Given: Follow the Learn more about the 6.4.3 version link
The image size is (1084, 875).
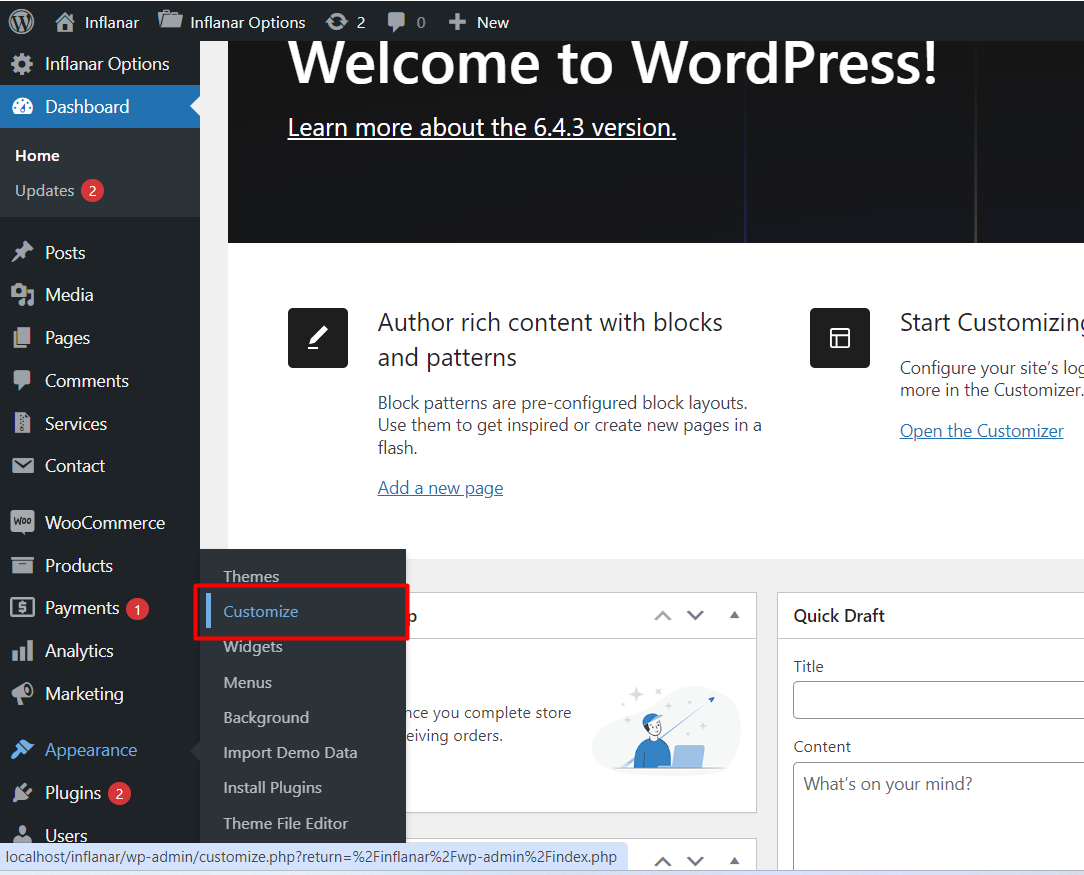Looking at the screenshot, I should click(482, 127).
